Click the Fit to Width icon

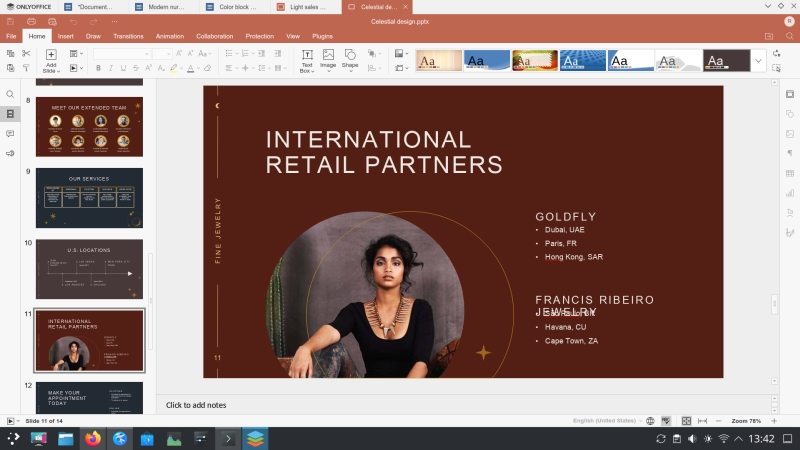[x=702, y=421]
